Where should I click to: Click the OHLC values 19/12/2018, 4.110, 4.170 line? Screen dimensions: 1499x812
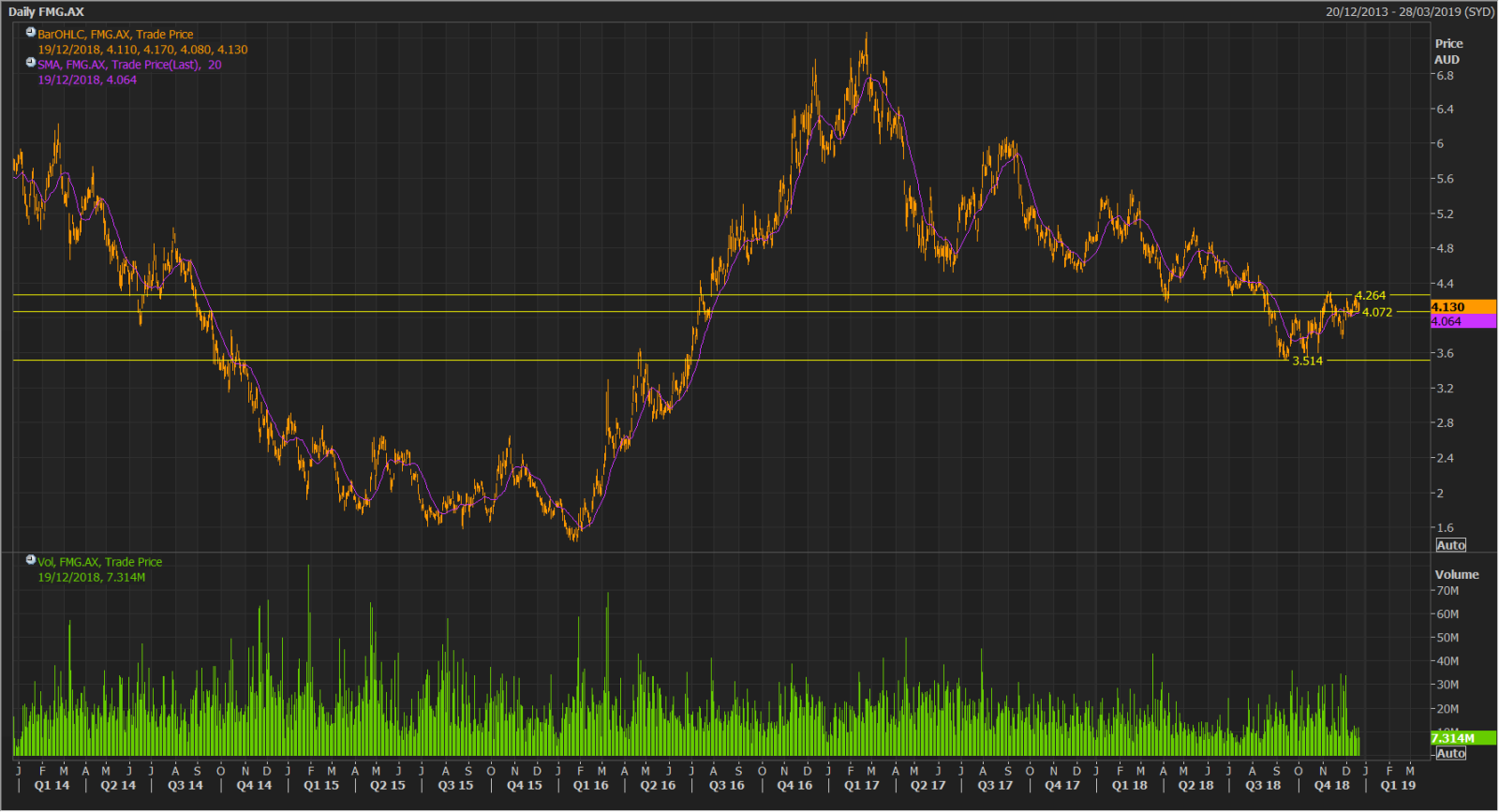click(142, 50)
